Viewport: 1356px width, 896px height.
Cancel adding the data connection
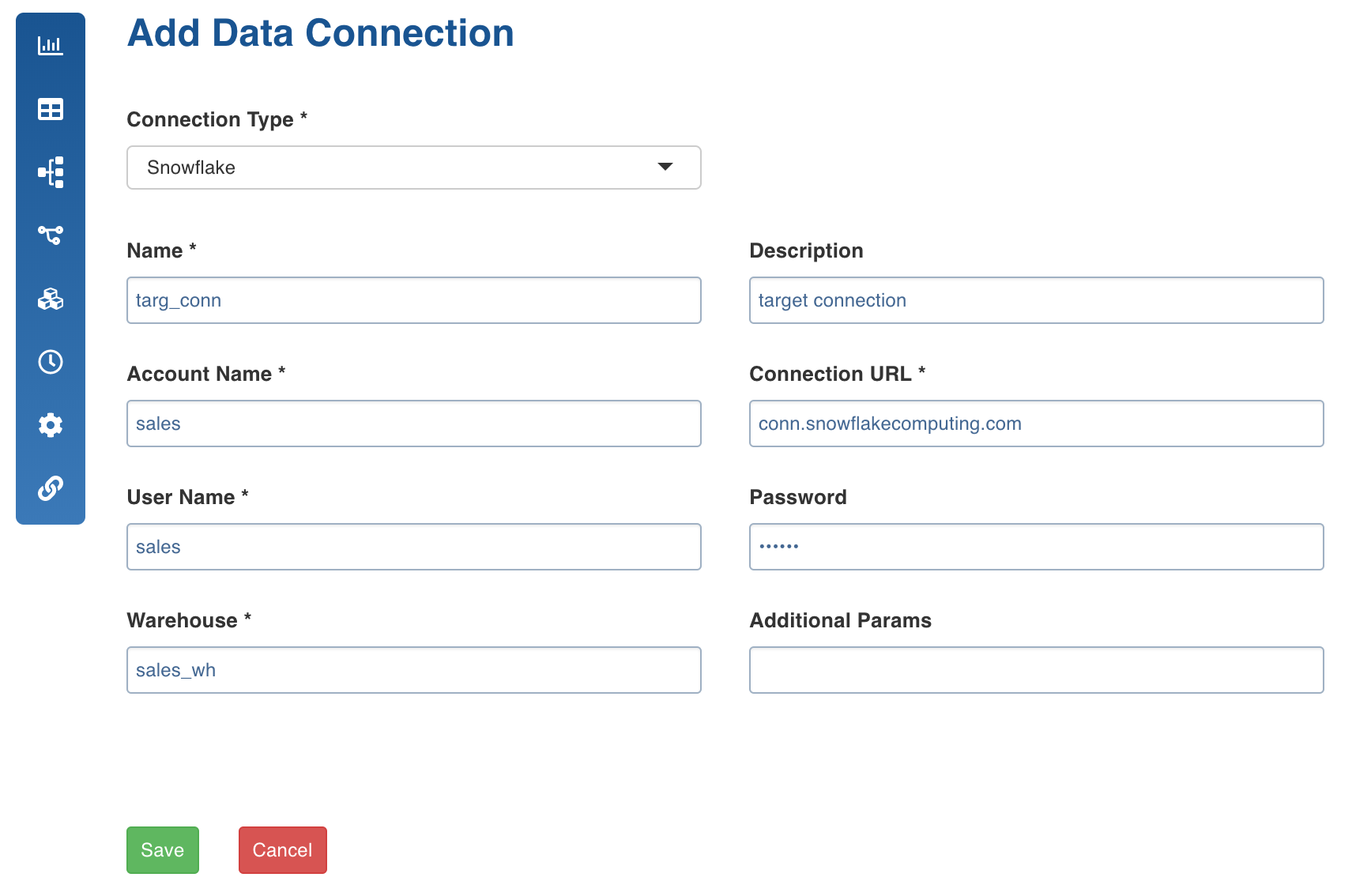283,850
